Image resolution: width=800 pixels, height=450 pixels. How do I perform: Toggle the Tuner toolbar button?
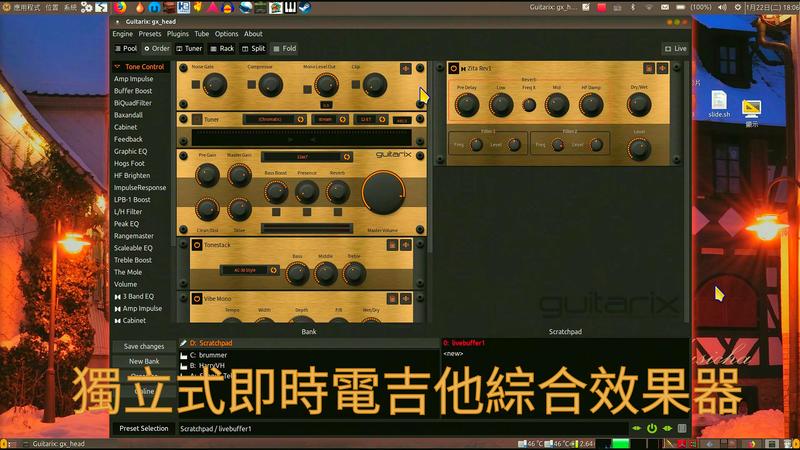pyautogui.click(x=189, y=48)
